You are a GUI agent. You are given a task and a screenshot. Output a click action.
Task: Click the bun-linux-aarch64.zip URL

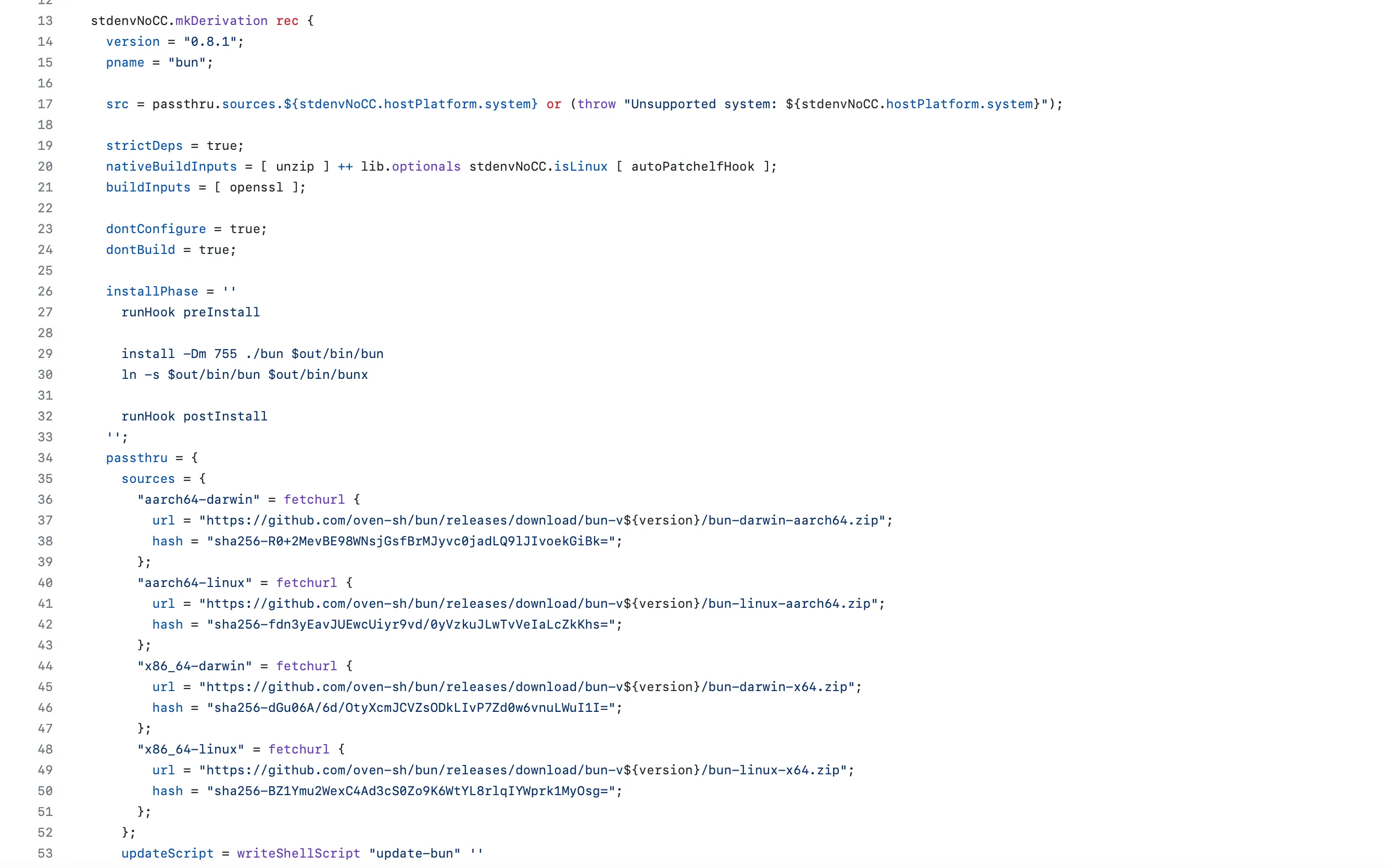[x=538, y=603]
